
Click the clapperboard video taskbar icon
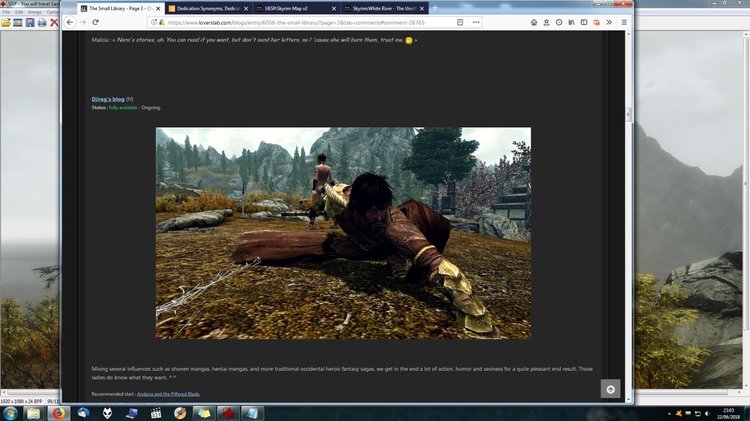coord(156,413)
